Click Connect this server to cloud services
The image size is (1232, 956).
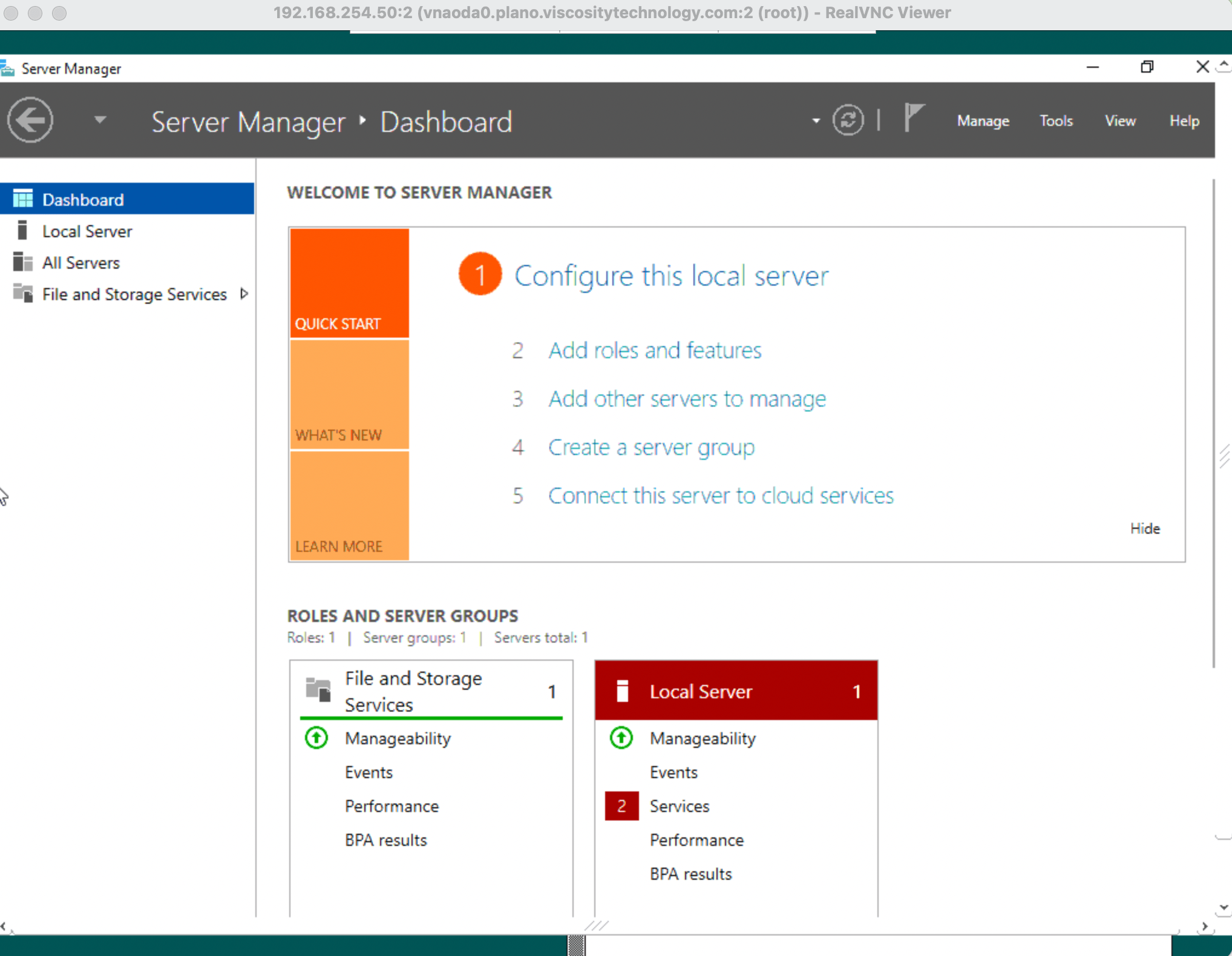click(721, 496)
